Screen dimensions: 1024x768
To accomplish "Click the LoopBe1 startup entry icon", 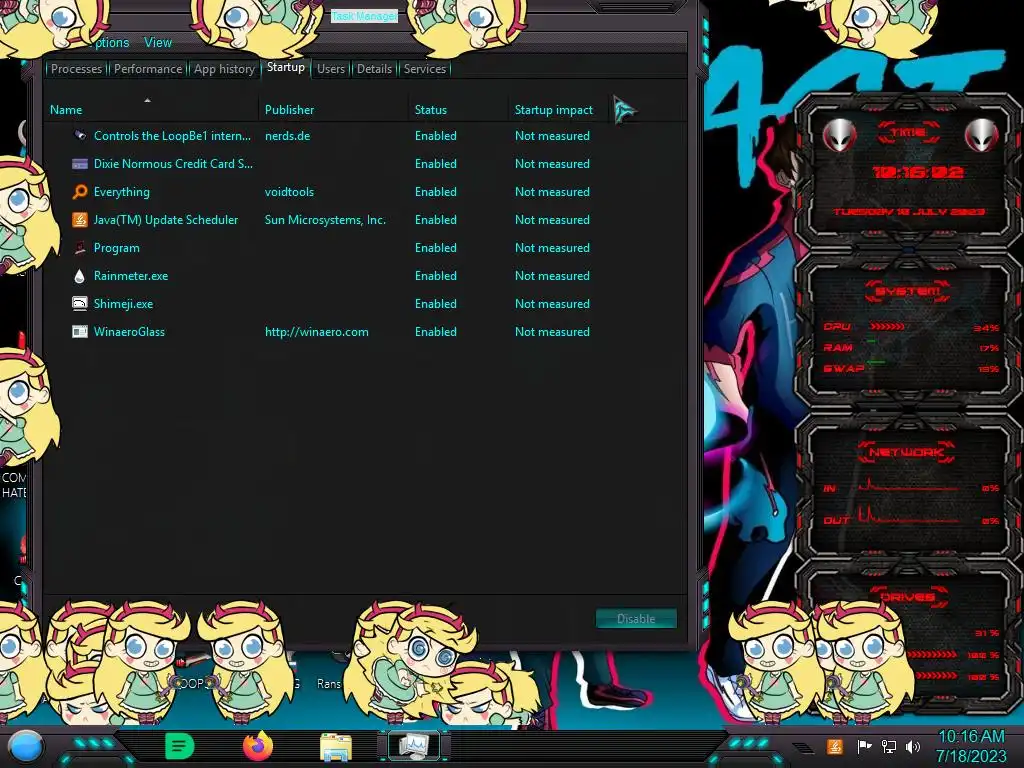I will click(x=80, y=136).
